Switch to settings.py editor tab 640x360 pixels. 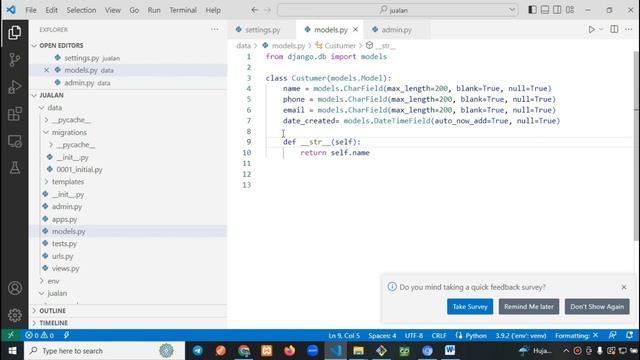(x=262, y=29)
